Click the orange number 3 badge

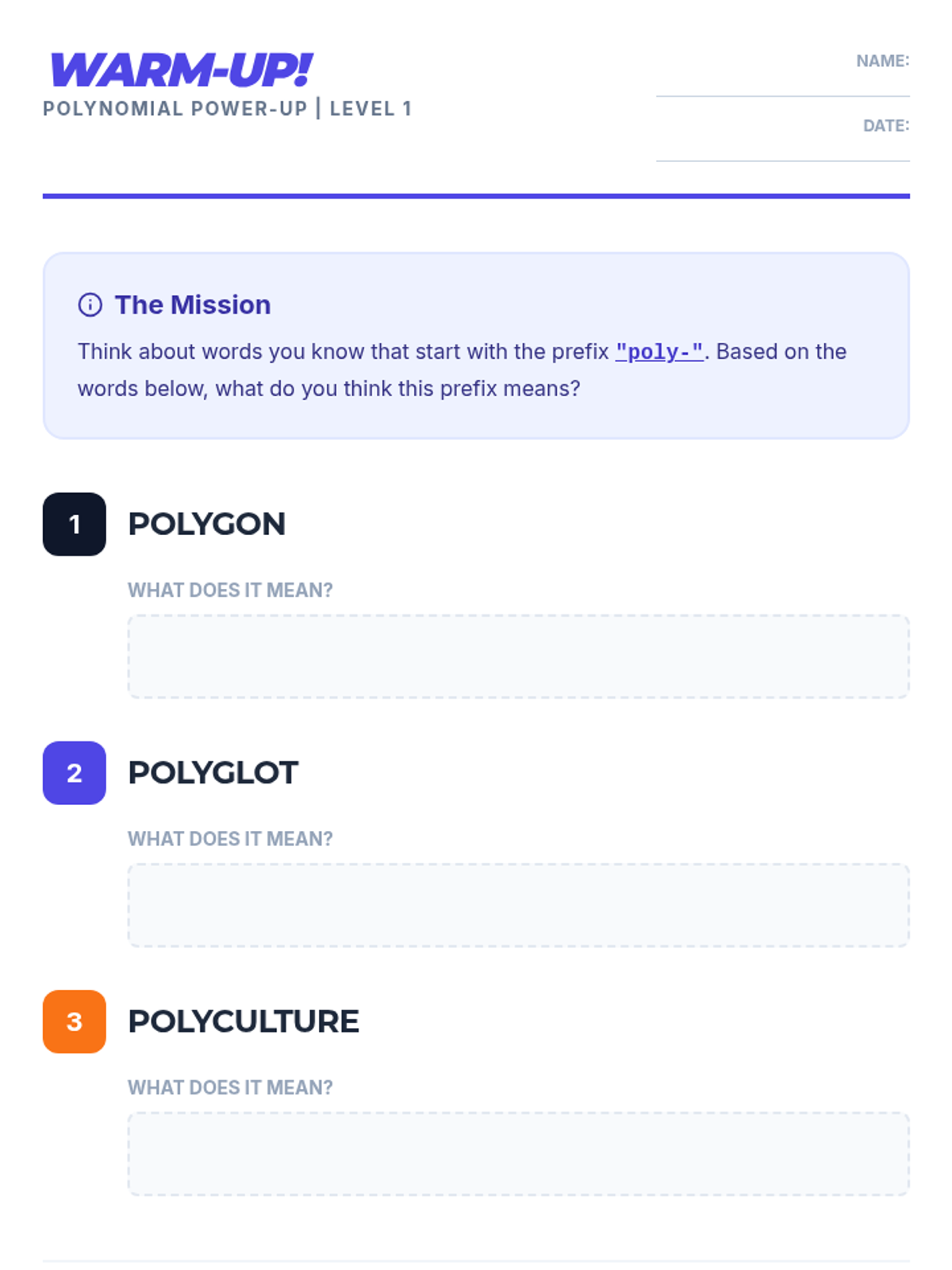[x=75, y=1021]
